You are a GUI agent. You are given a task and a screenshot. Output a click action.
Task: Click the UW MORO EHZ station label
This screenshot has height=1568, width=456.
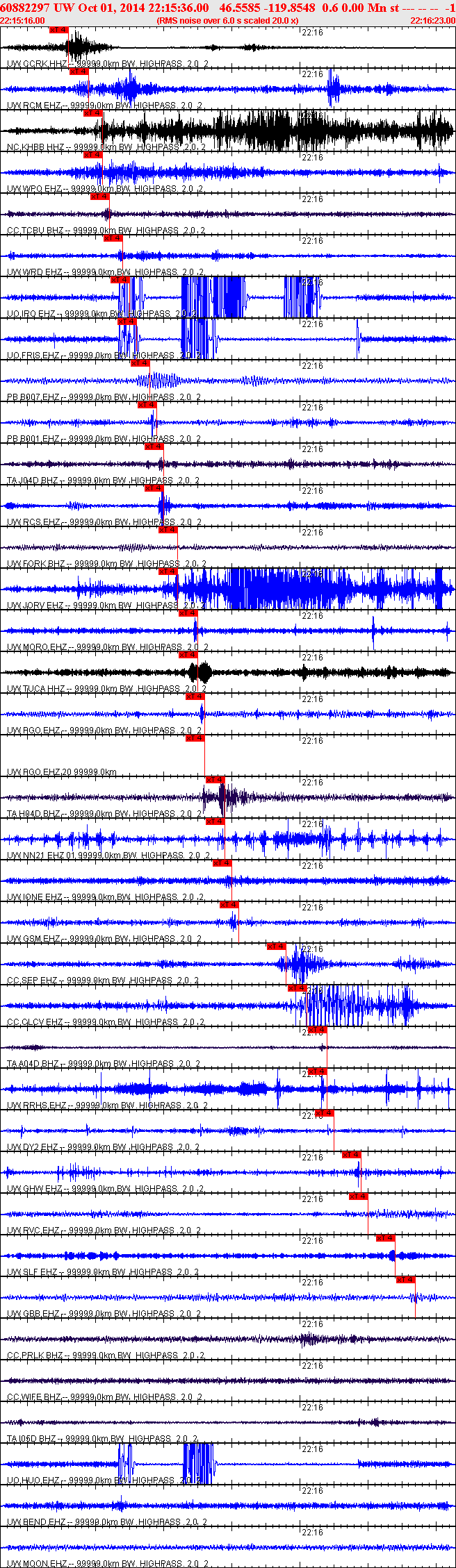point(107,647)
